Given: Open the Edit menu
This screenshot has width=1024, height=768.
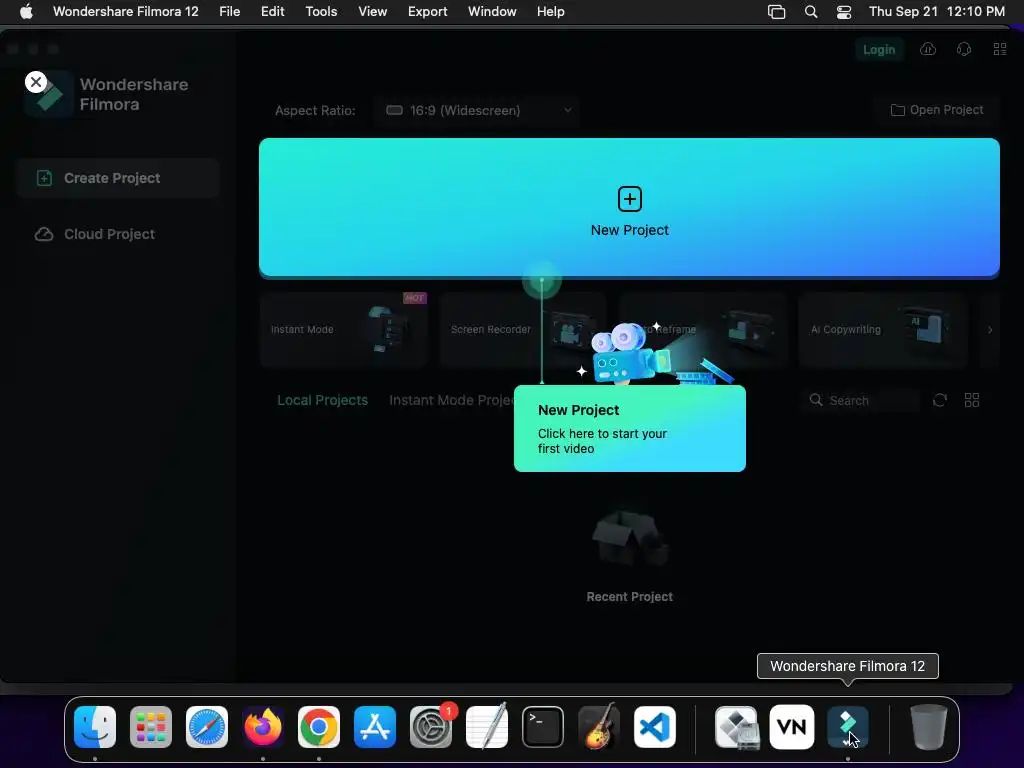Looking at the screenshot, I should (272, 12).
